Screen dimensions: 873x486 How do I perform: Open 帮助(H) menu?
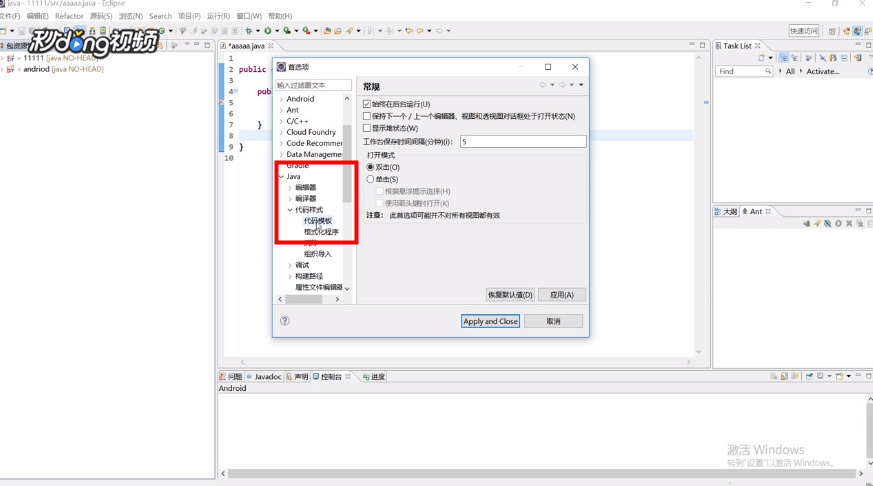(280, 16)
